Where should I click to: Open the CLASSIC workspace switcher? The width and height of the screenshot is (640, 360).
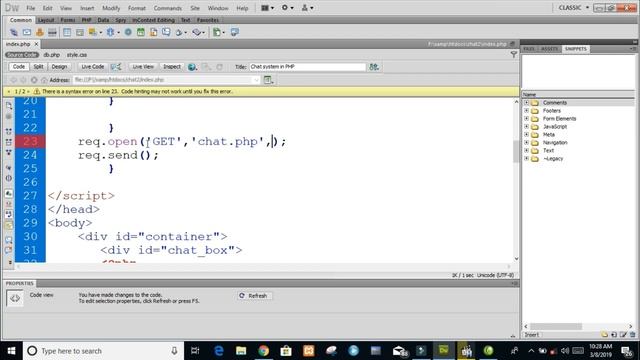click(x=573, y=8)
